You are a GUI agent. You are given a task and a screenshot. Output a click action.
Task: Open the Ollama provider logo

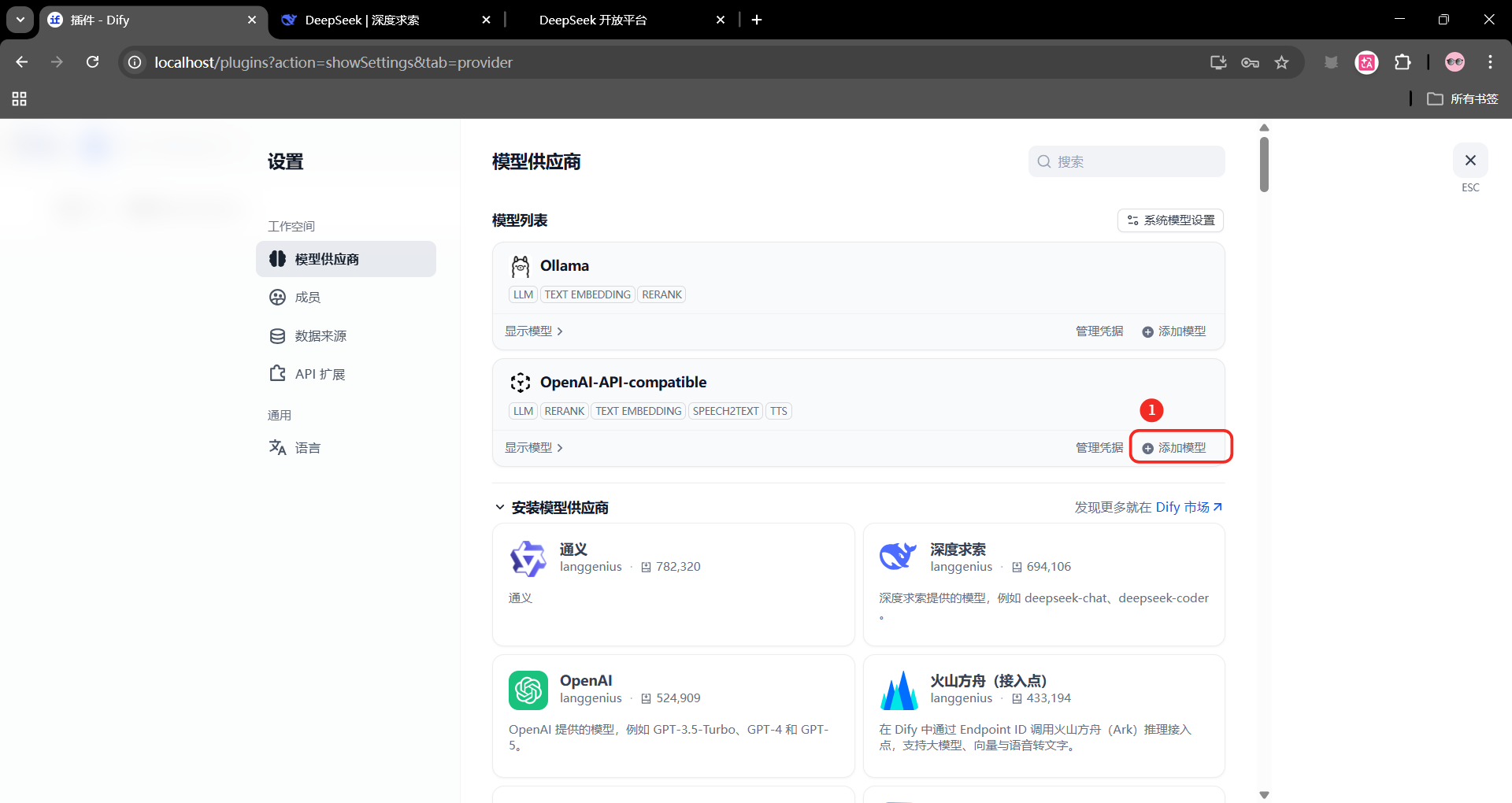[520, 267]
